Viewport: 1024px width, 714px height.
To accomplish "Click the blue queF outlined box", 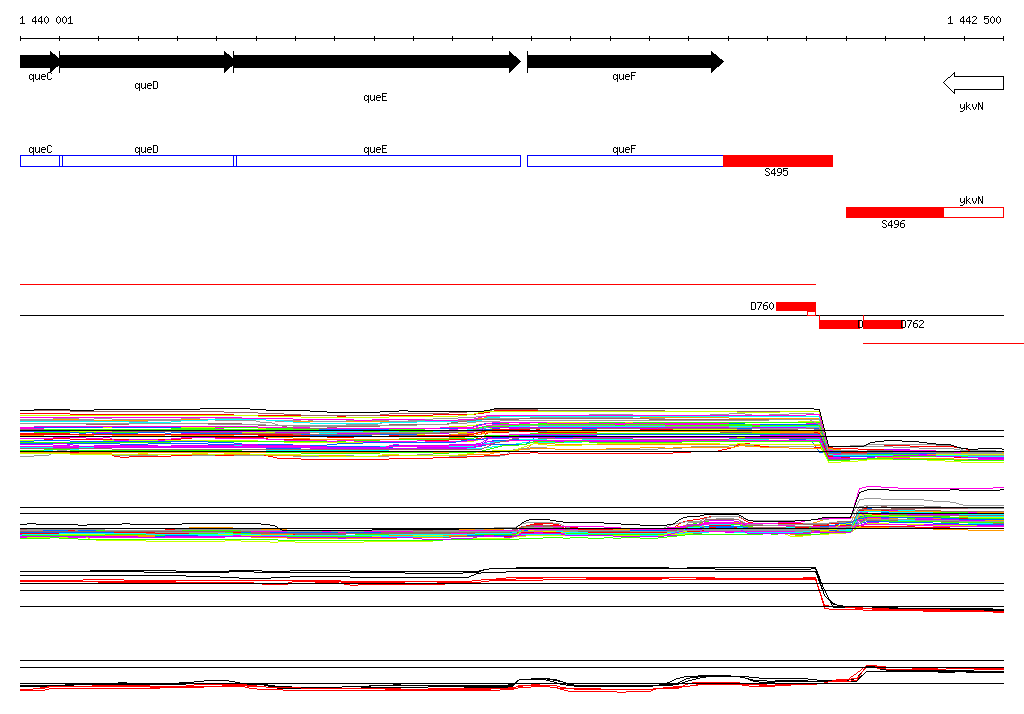I will [x=625, y=161].
